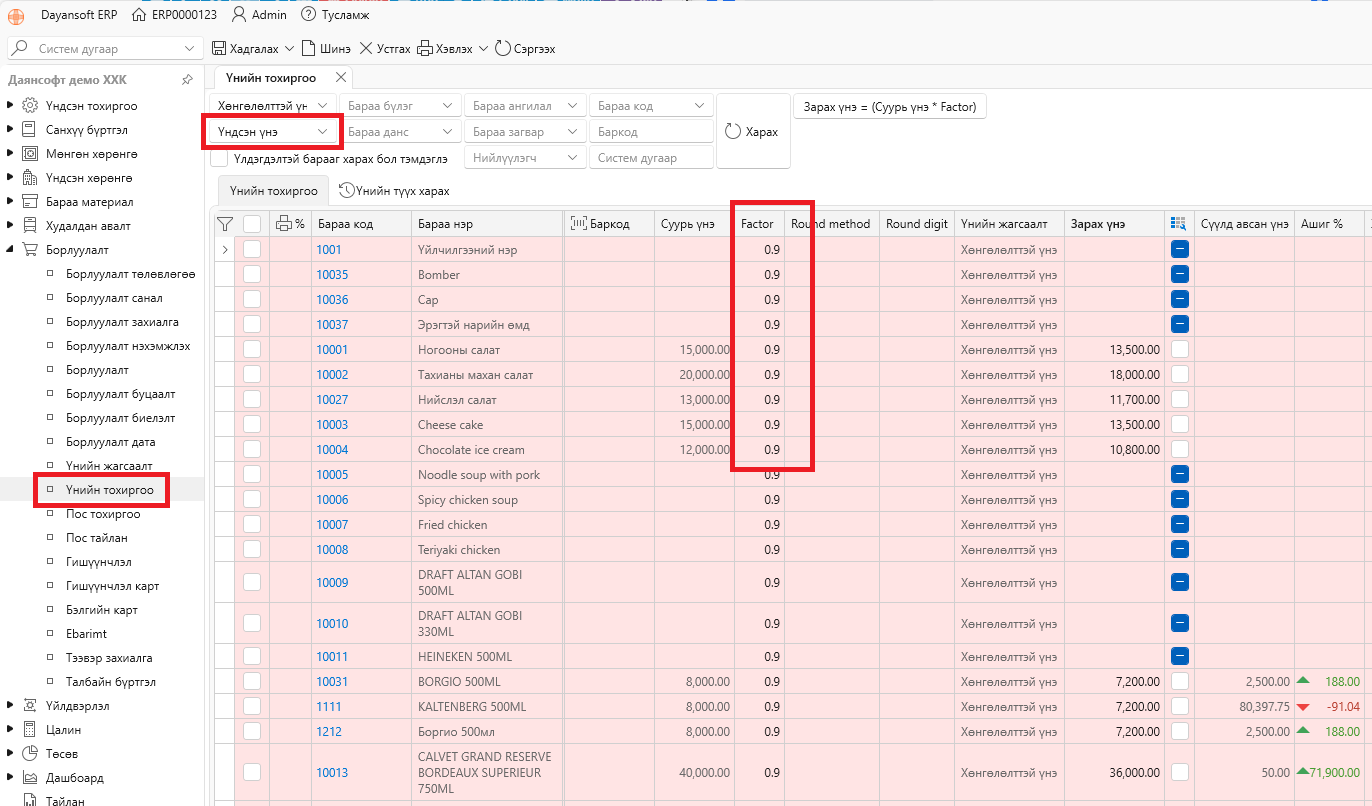Viewport: 1372px width, 806px height.
Task: Open Борлуулалт захиалга in sidebar
Action: click(x=123, y=322)
